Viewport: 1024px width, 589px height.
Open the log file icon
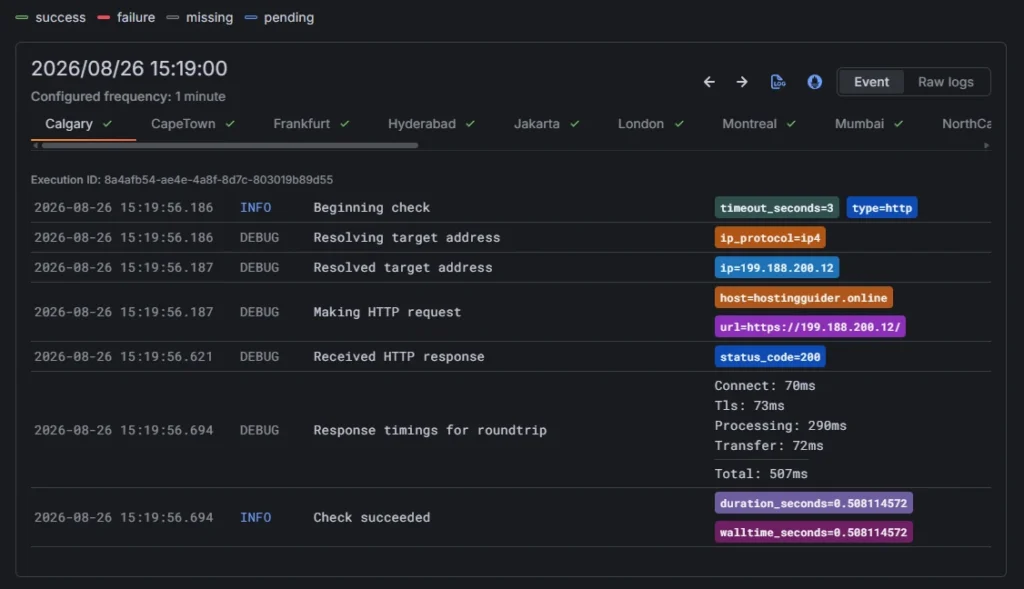[778, 82]
